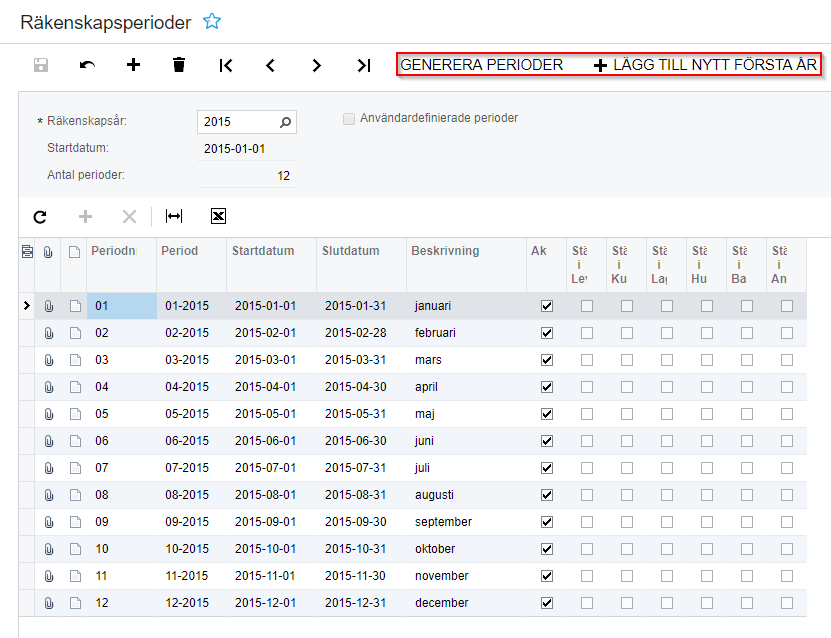Go to first record with the toolbar arrow
The width and height of the screenshot is (831, 638).
click(x=226, y=65)
